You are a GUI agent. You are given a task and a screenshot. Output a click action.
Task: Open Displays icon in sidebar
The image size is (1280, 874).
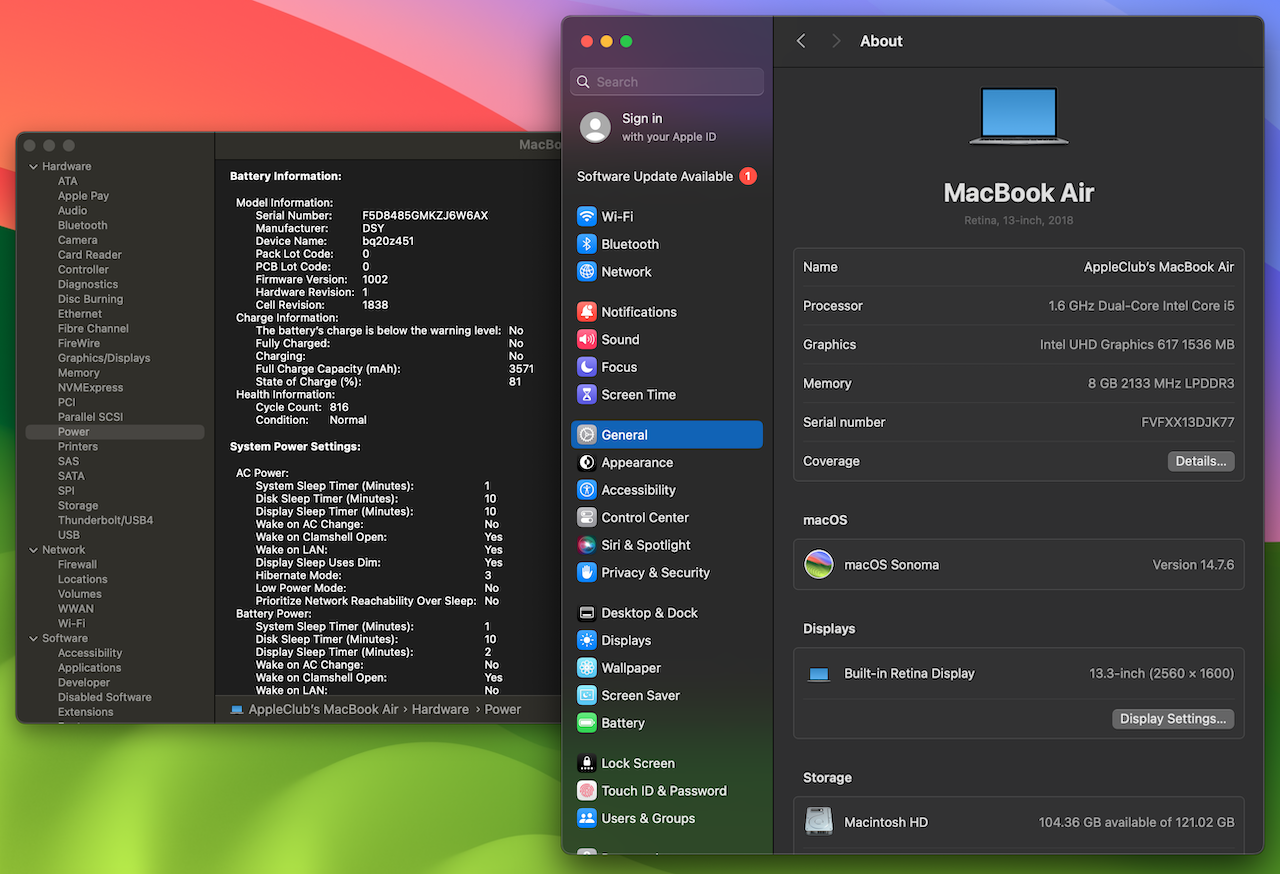click(x=587, y=641)
